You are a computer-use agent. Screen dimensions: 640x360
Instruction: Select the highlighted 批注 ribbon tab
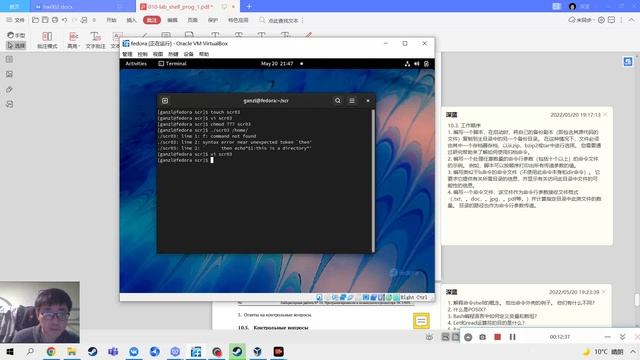[151, 20]
